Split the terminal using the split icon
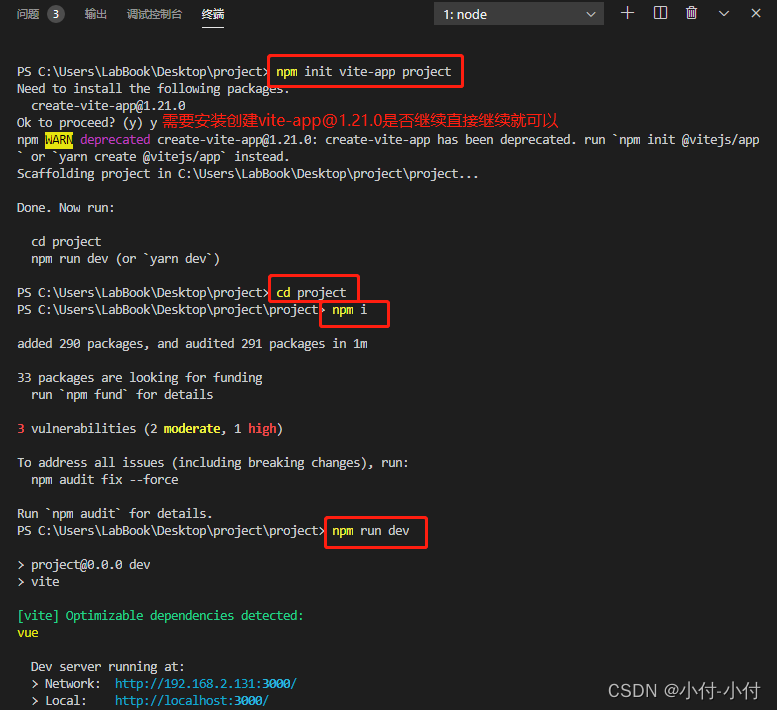Screen dimensions: 777x710 tap(660, 13)
